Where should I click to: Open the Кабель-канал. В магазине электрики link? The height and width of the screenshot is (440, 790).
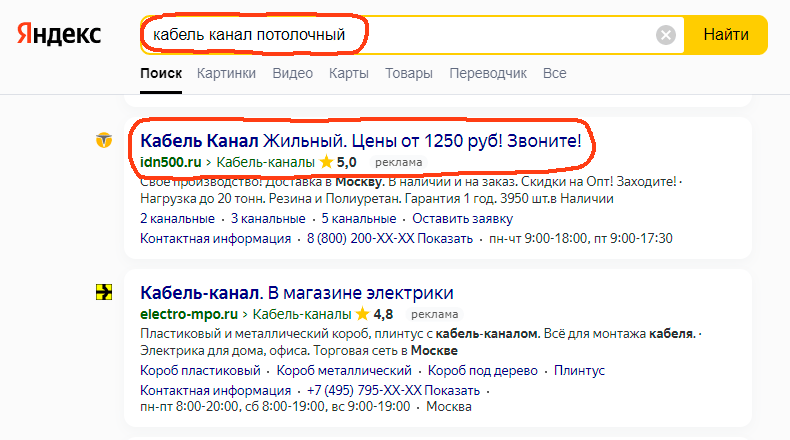point(297,293)
